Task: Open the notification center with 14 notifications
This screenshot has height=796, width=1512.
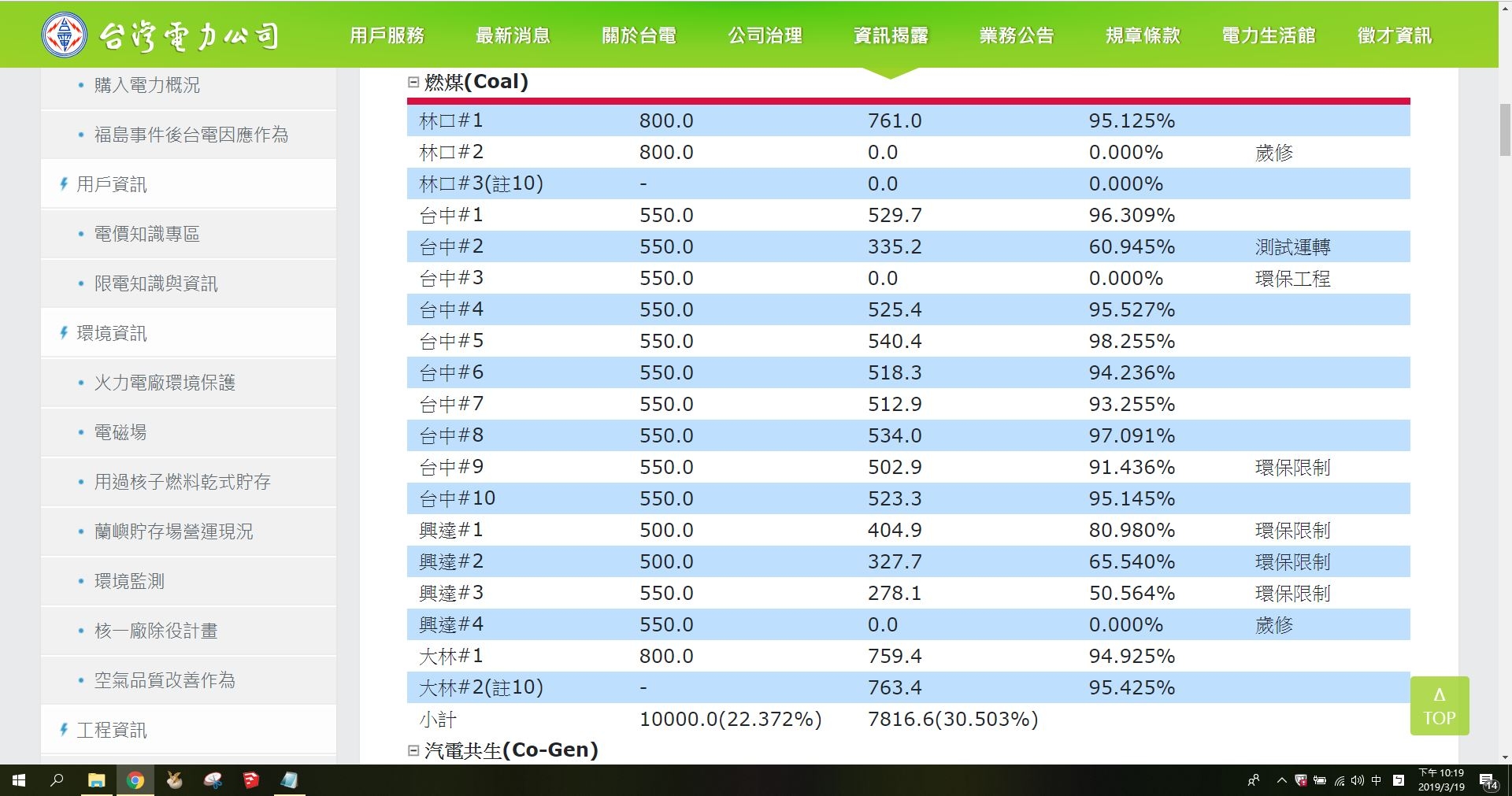Action: pyautogui.click(x=1488, y=781)
